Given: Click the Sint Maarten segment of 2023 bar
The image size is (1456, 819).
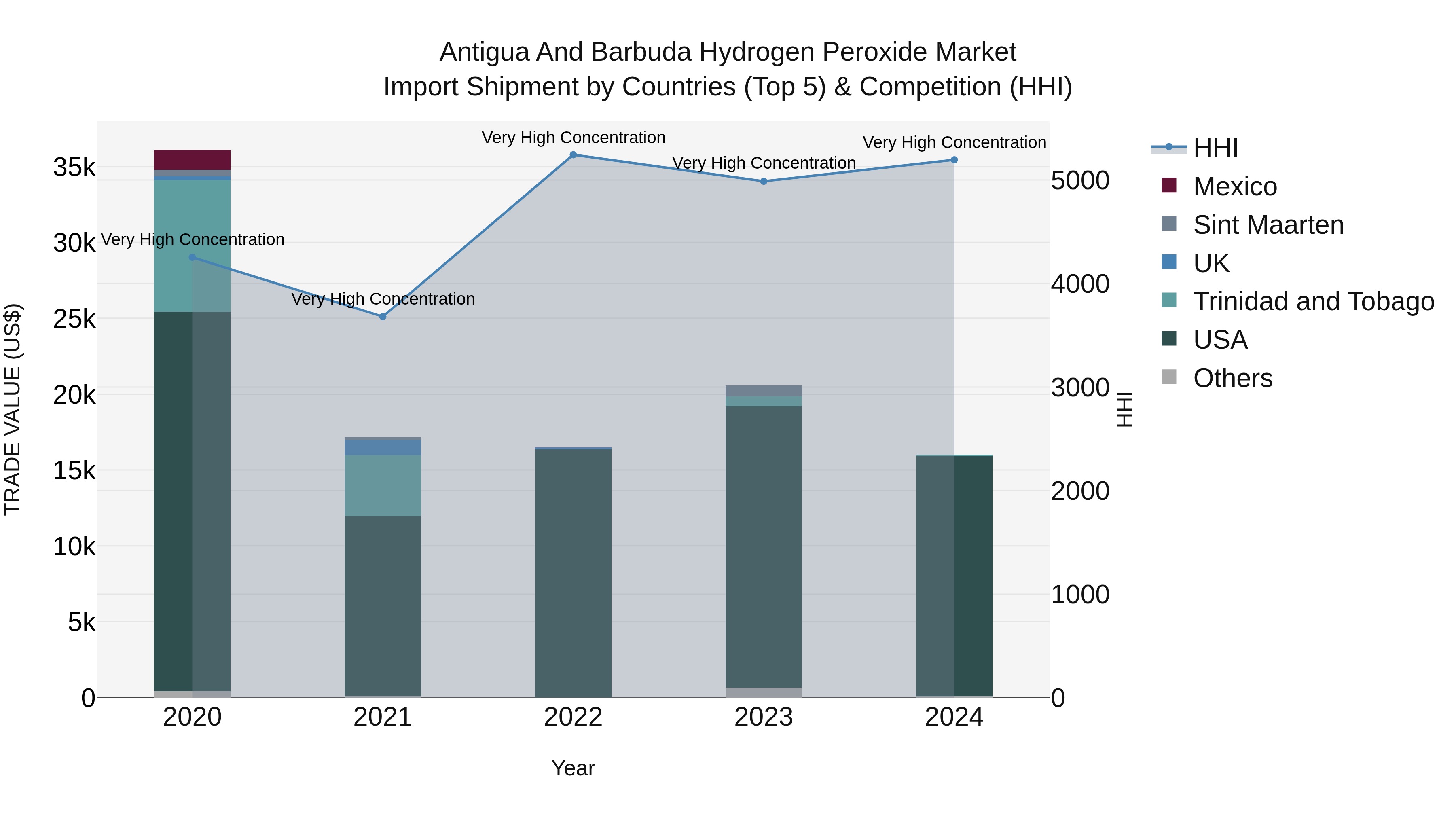Looking at the screenshot, I should click(x=764, y=391).
